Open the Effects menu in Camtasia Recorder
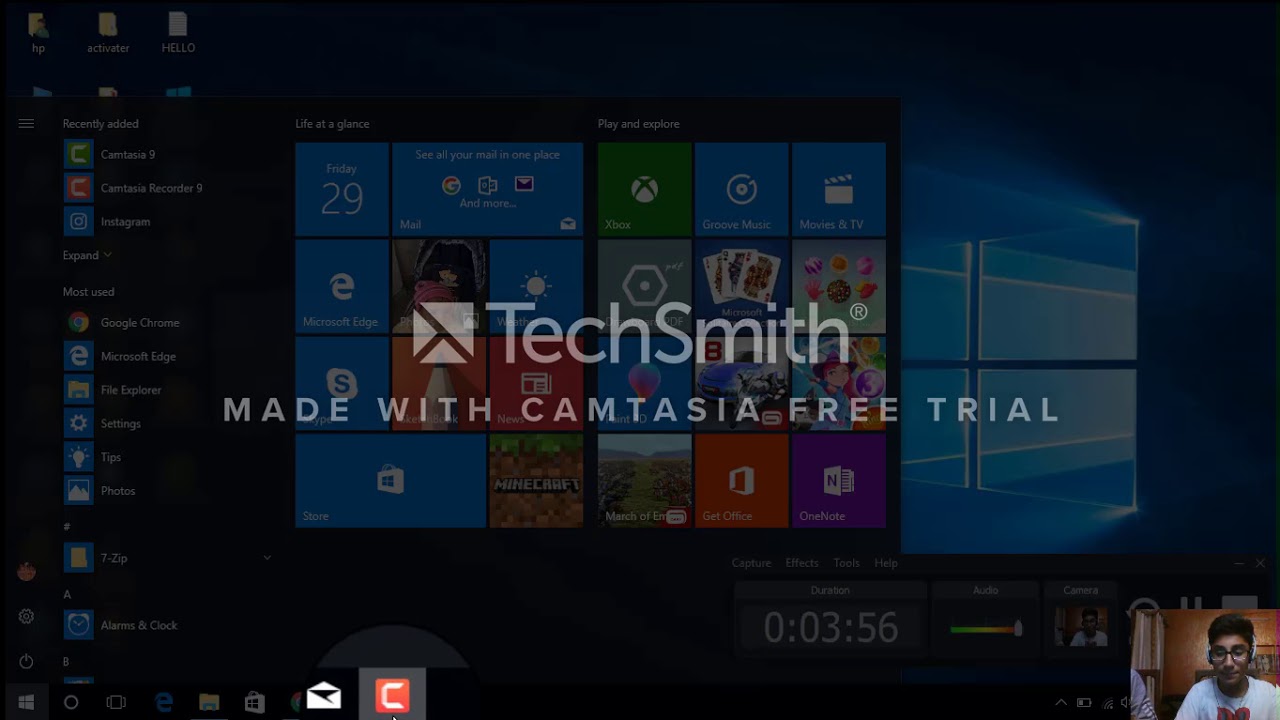1280x720 pixels. [x=802, y=563]
